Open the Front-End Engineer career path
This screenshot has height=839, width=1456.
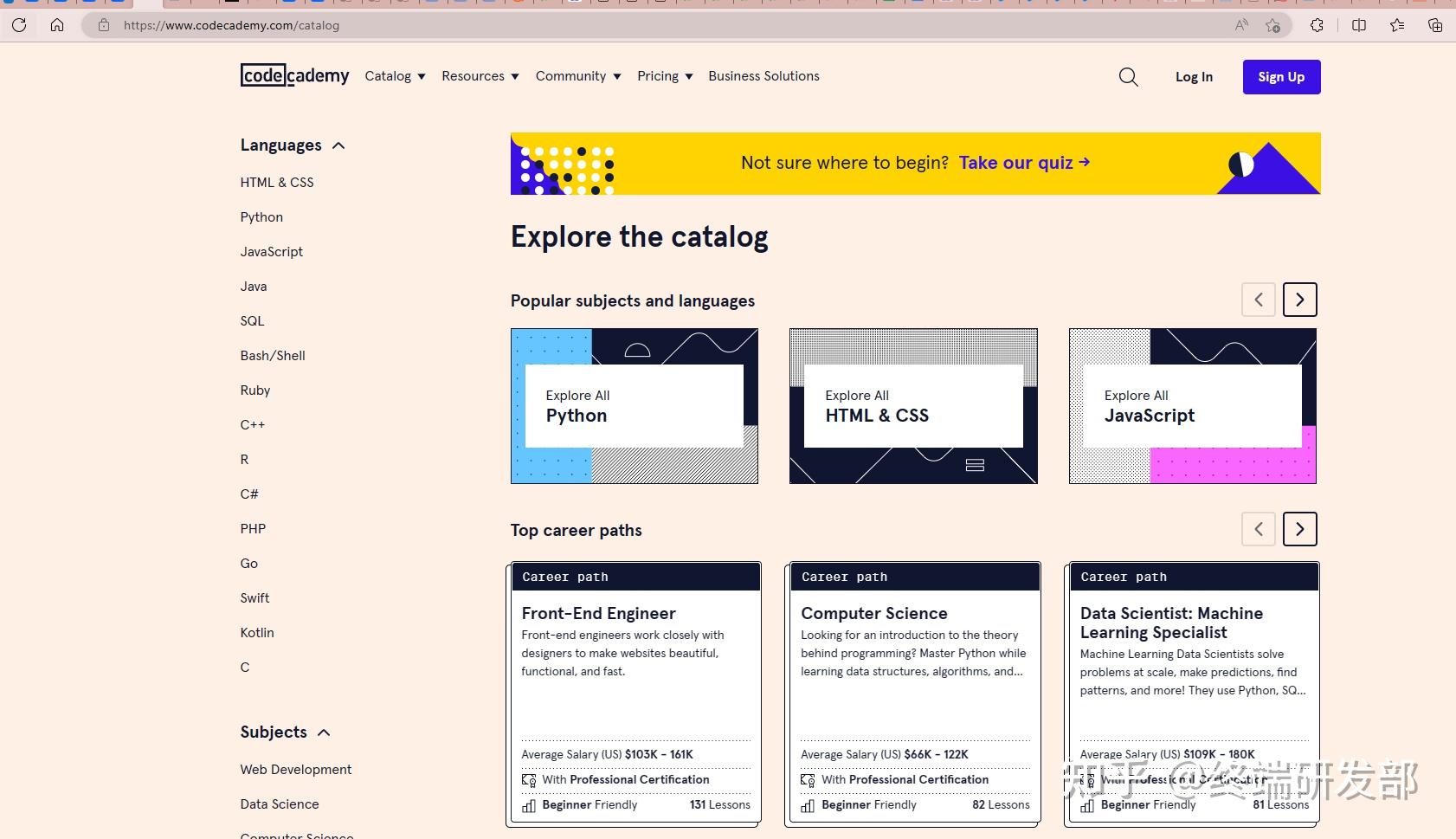pyautogui.click(x=634, y=694)
